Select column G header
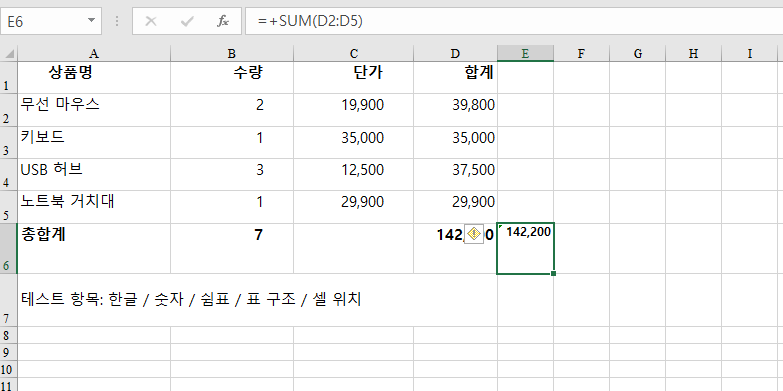This screenshot has height=391, width=783. tap(638, 53)
